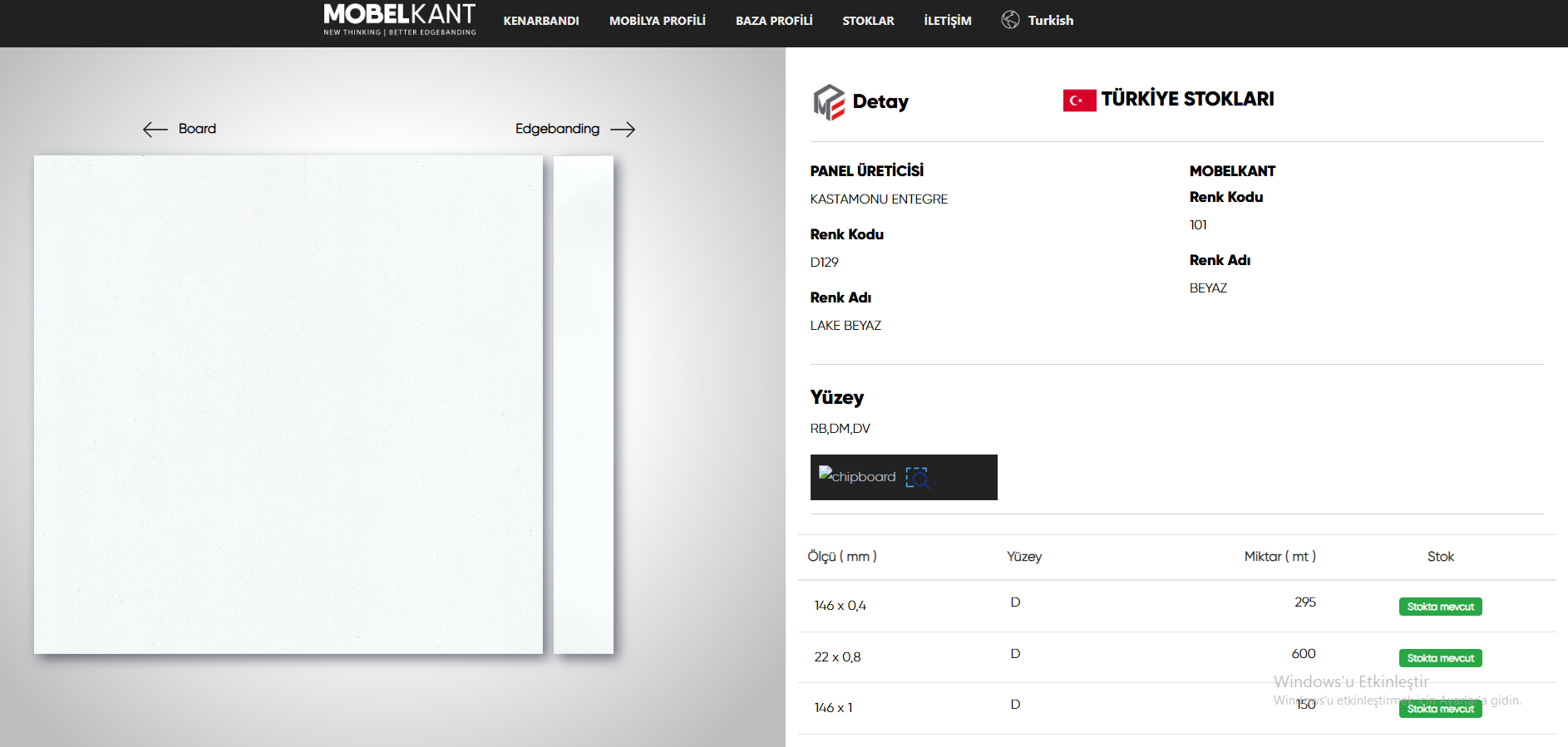Click the Board label link

click(x=197, y=129)
